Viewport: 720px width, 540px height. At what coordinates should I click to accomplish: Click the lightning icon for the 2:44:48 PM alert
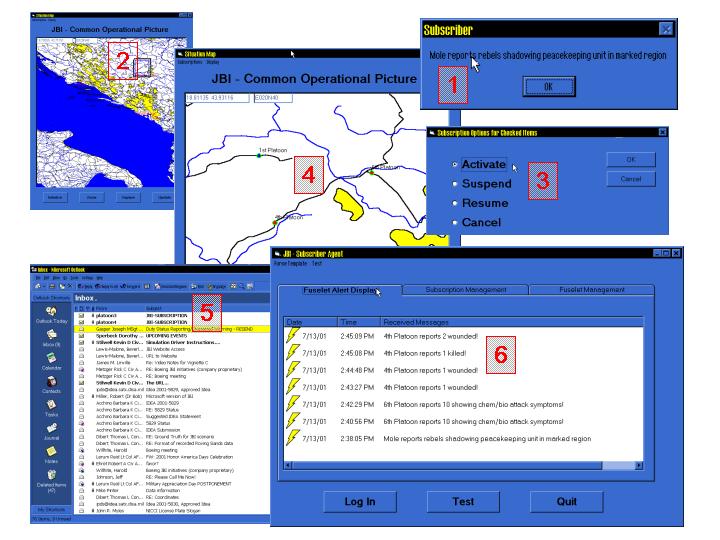click(x=293, y=369)
